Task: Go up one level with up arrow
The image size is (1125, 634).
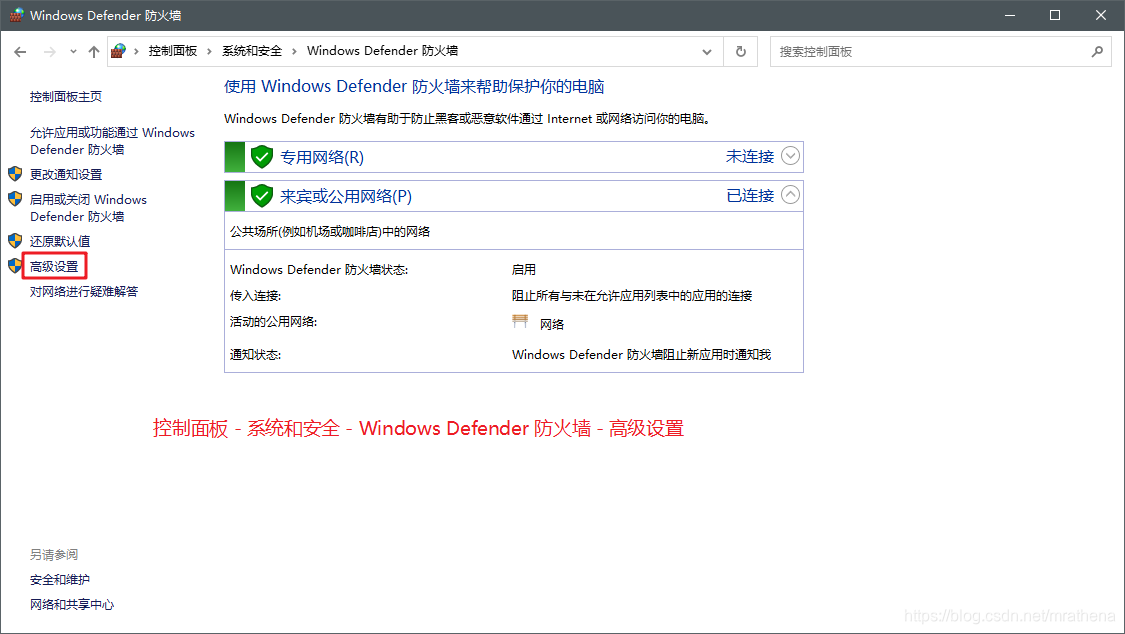Action: [94, 52]
